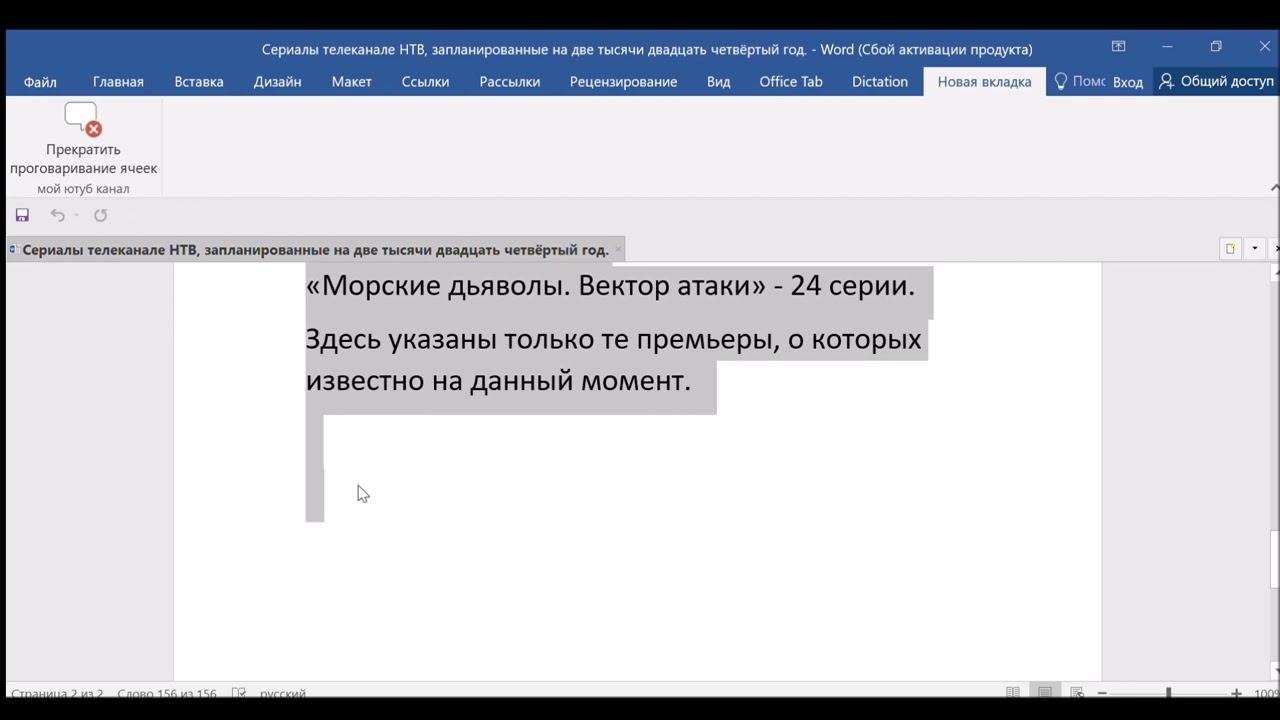Click the word count in status bar
This screenshot has width=1280, height=720.
[167, 693]
